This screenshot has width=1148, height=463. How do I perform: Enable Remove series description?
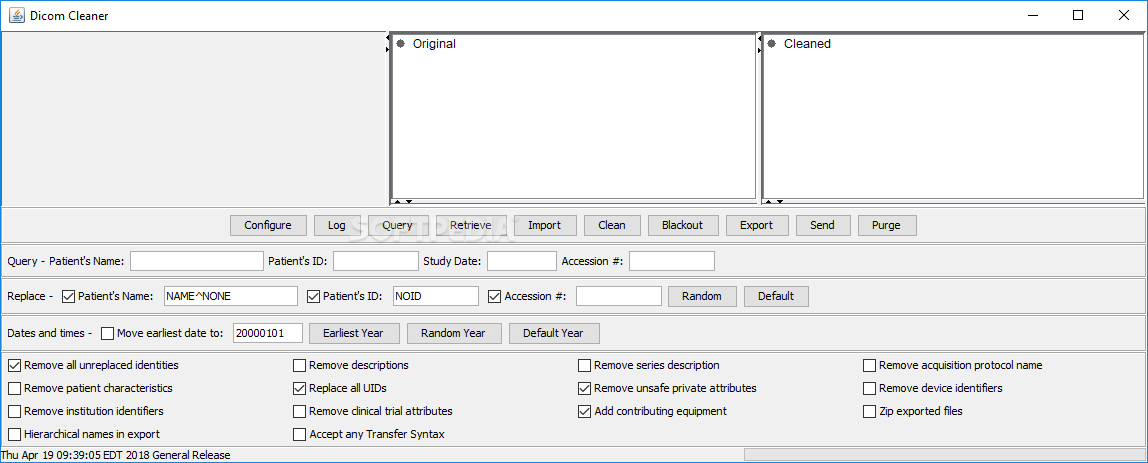click(584, 365)
